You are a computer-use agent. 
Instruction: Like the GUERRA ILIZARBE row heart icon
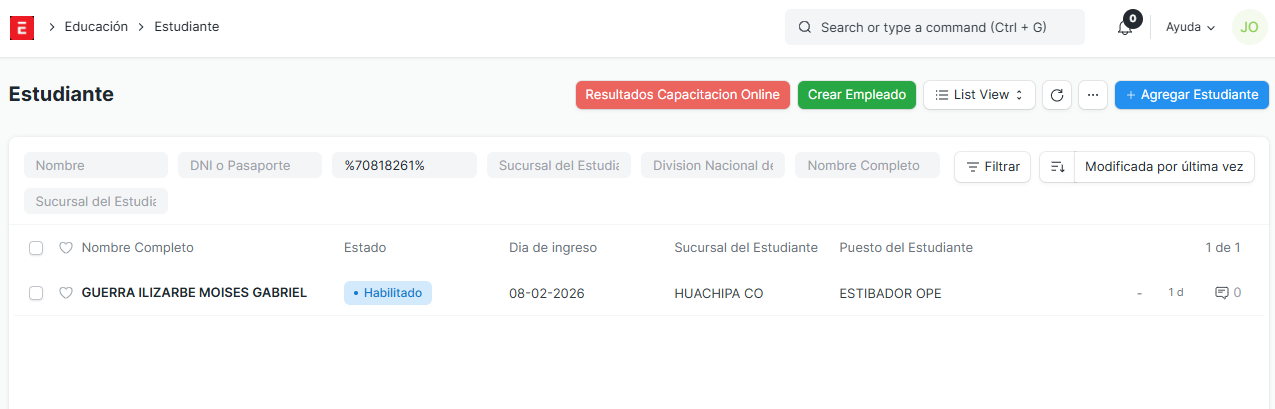[x=66, y=293]
